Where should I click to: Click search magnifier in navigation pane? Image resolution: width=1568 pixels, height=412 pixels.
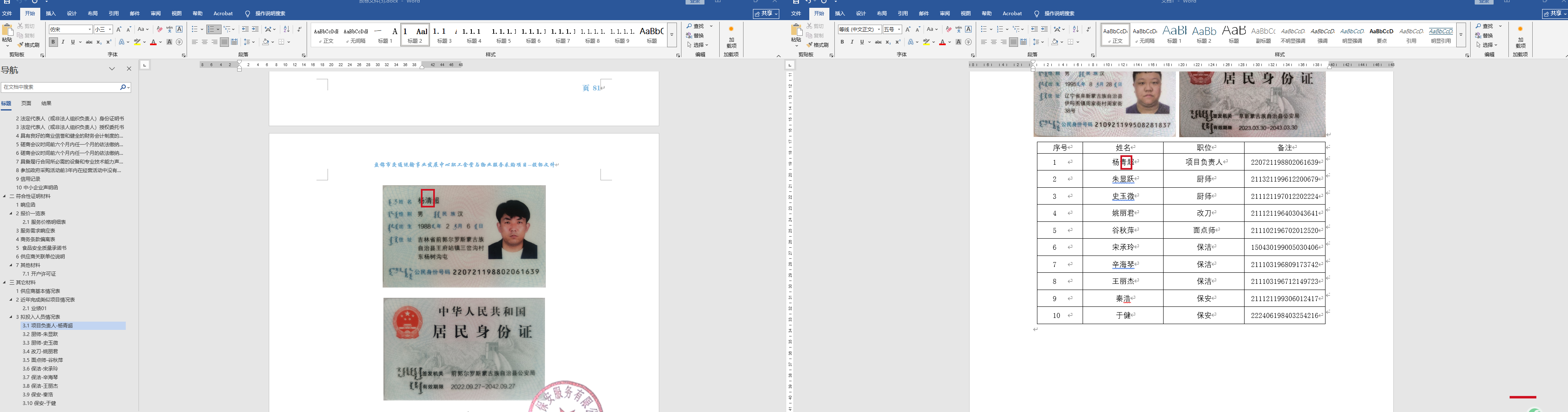123,87
